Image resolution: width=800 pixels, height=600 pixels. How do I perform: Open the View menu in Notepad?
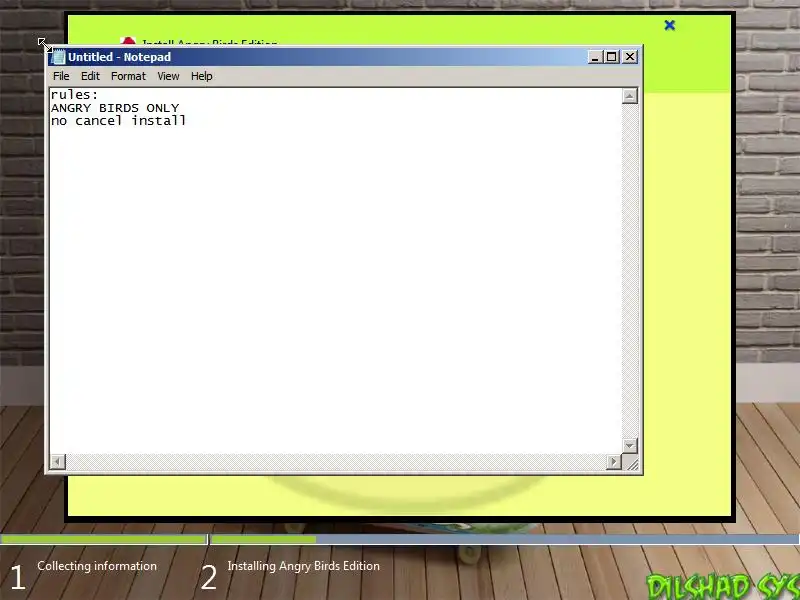click(x=168, y=76)
